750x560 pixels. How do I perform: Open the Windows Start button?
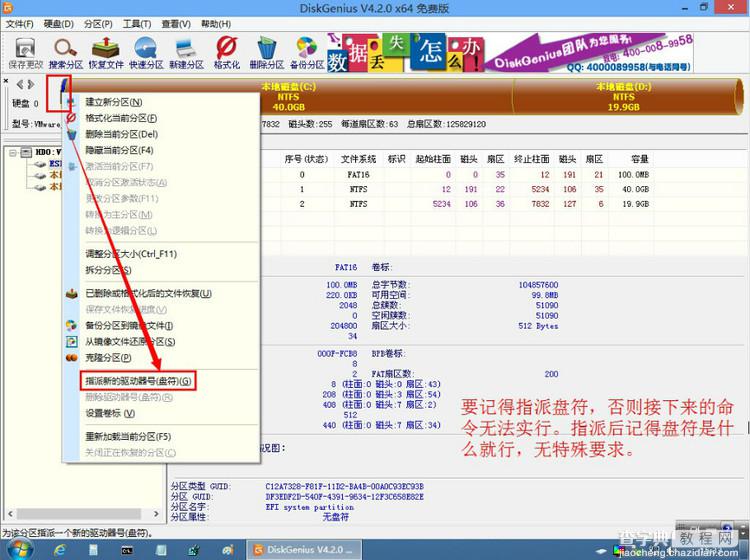pos(19,550)
